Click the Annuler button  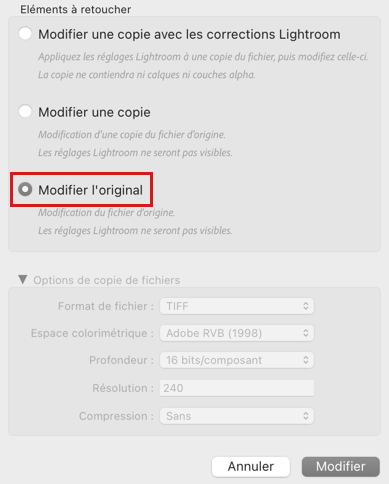click(x=251, y=466)
